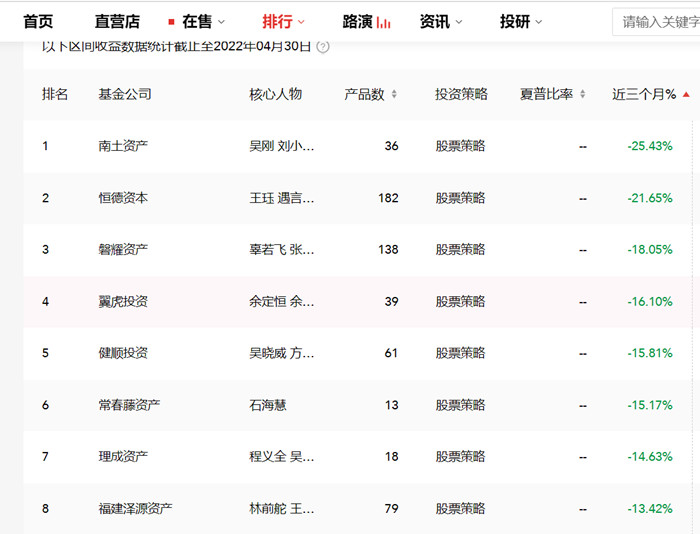Screen dimensions: 700x534
Task: Click the return value -21.65%
Action: [650, 198]
